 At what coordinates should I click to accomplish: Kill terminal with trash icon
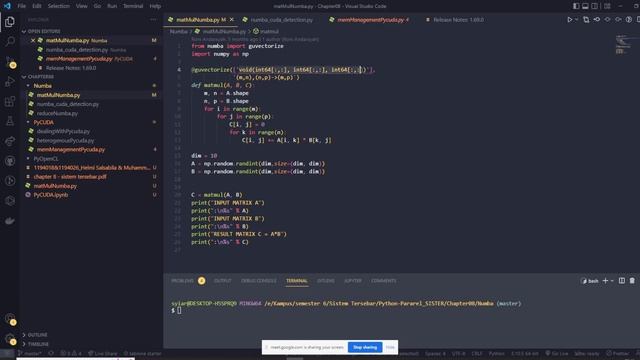click(x=632, y=281)
